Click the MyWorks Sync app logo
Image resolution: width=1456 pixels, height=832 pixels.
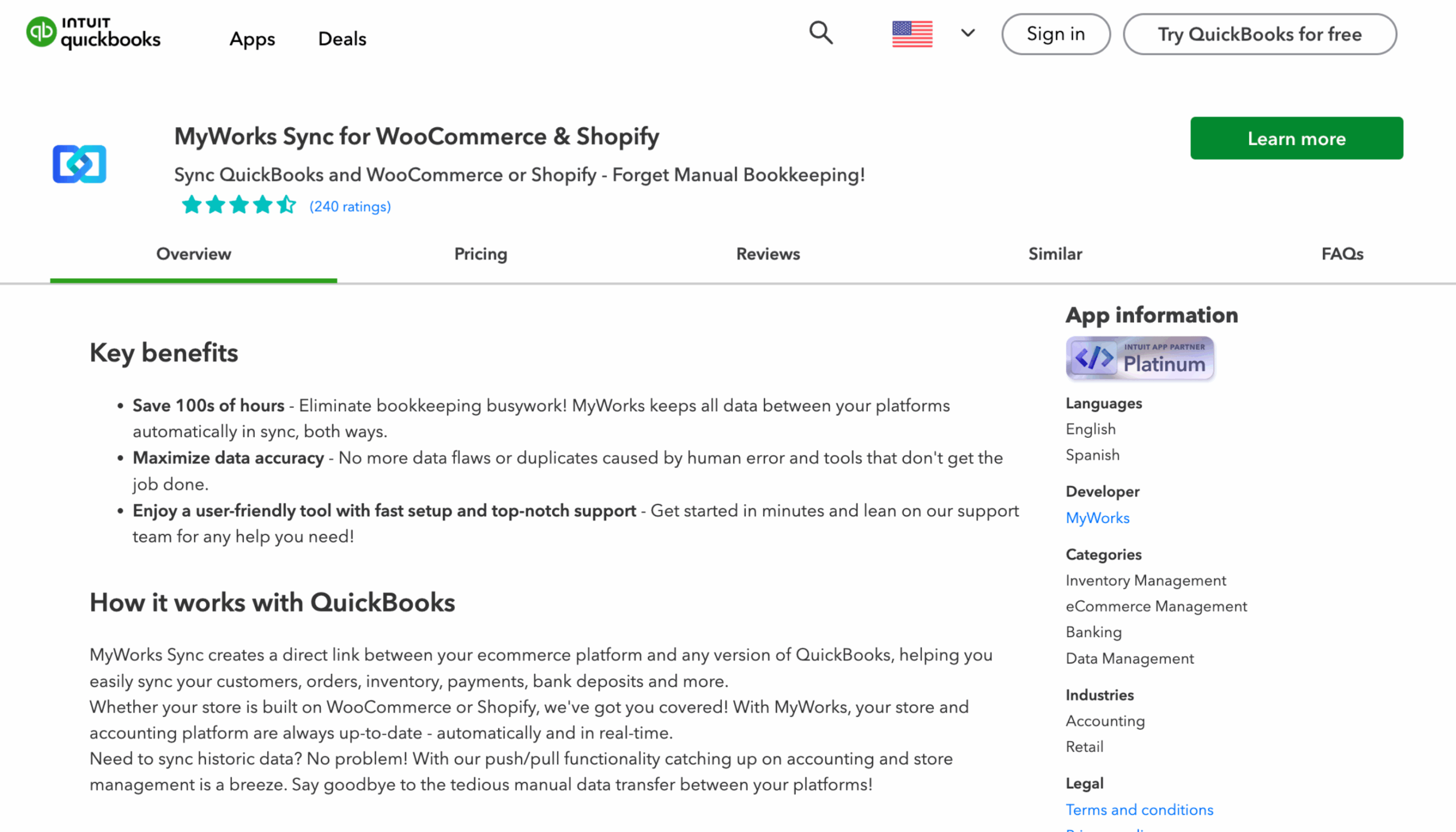tap(79, 164)
